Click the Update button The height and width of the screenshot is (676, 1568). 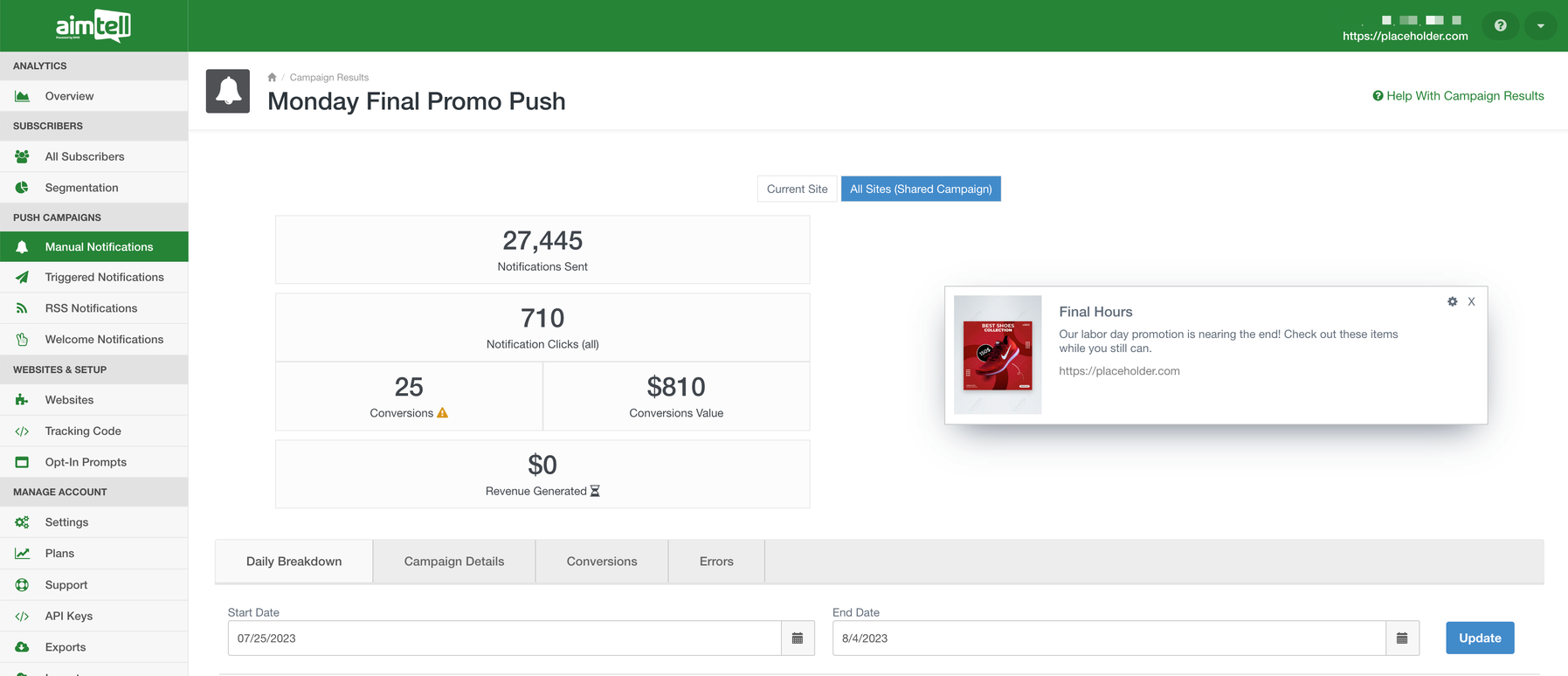click(x=1479, y=638)
